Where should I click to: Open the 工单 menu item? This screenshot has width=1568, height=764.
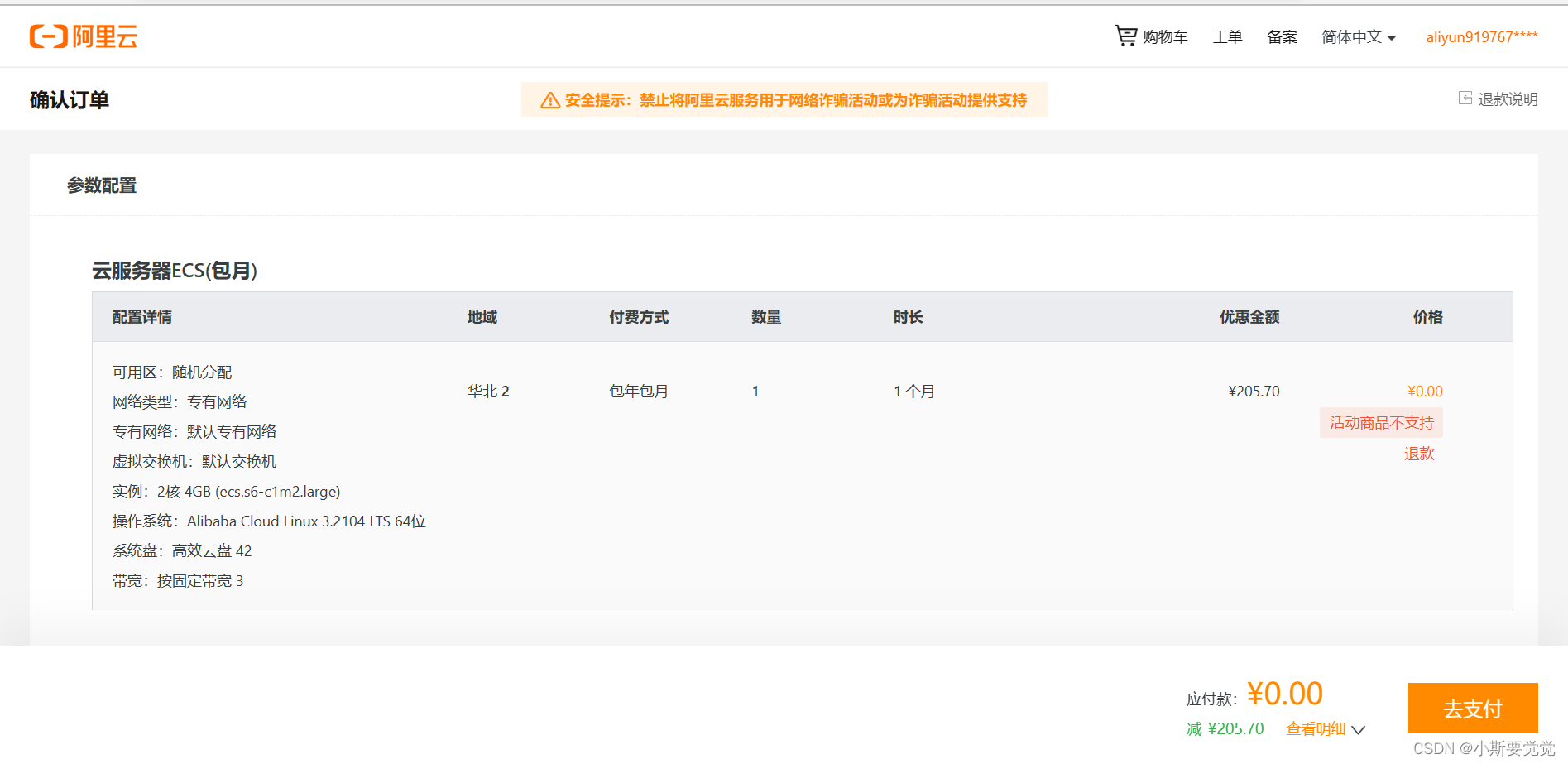pos(1228,36)
